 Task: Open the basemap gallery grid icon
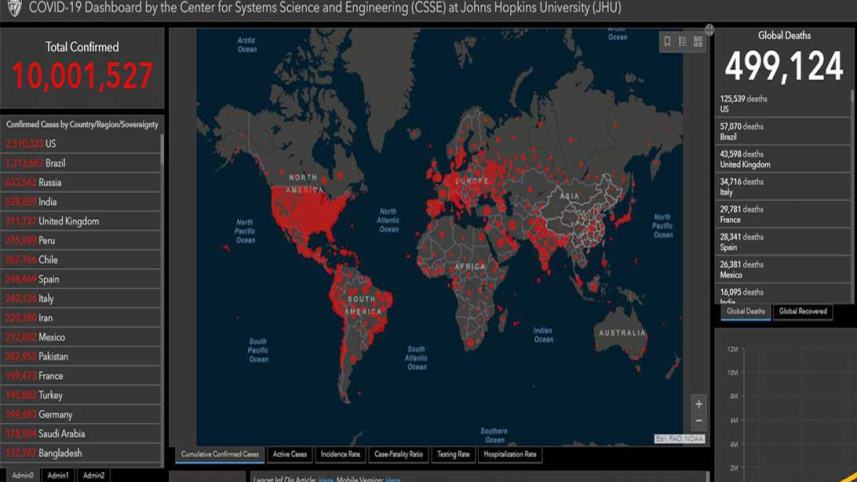coord(698,42)
